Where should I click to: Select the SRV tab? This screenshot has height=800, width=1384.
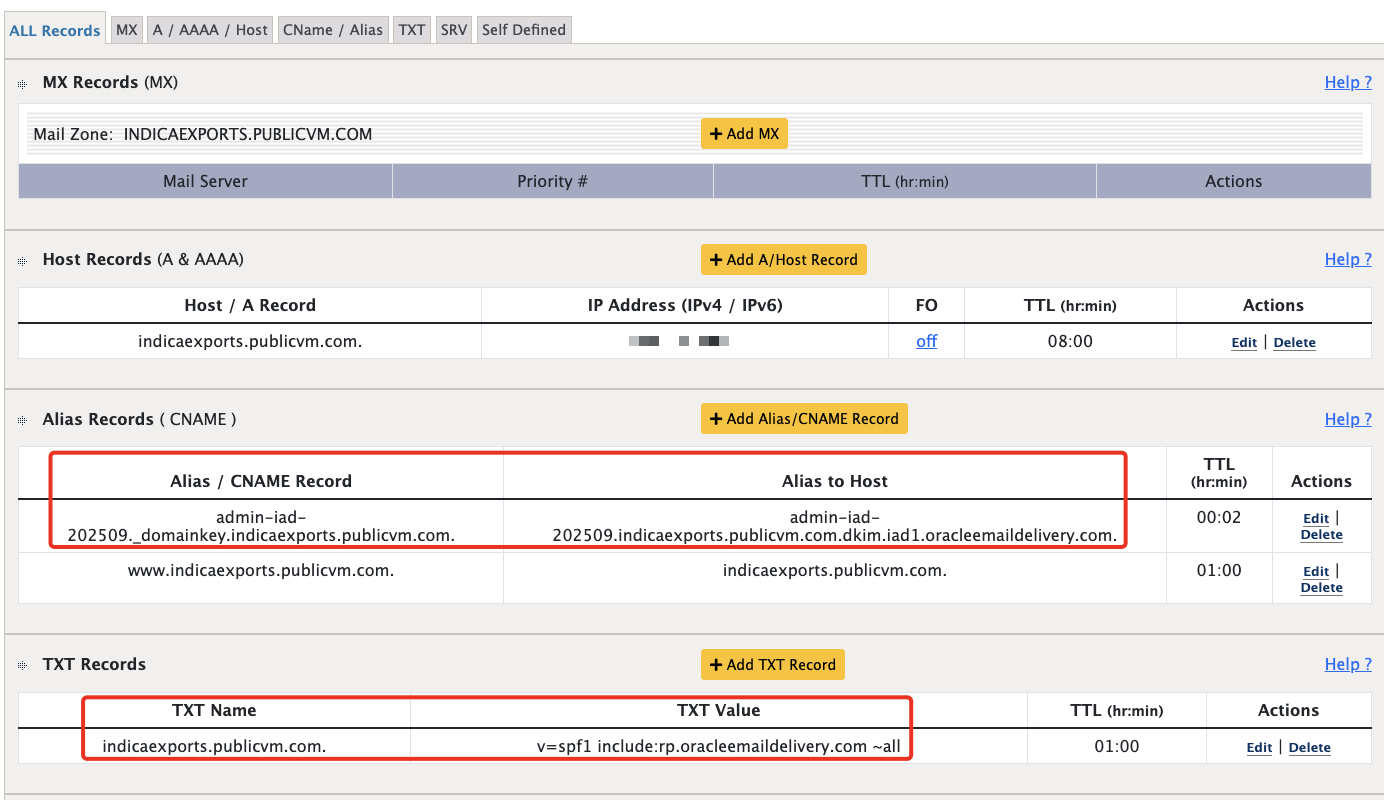pyautogui.click(x=453, y=29)
